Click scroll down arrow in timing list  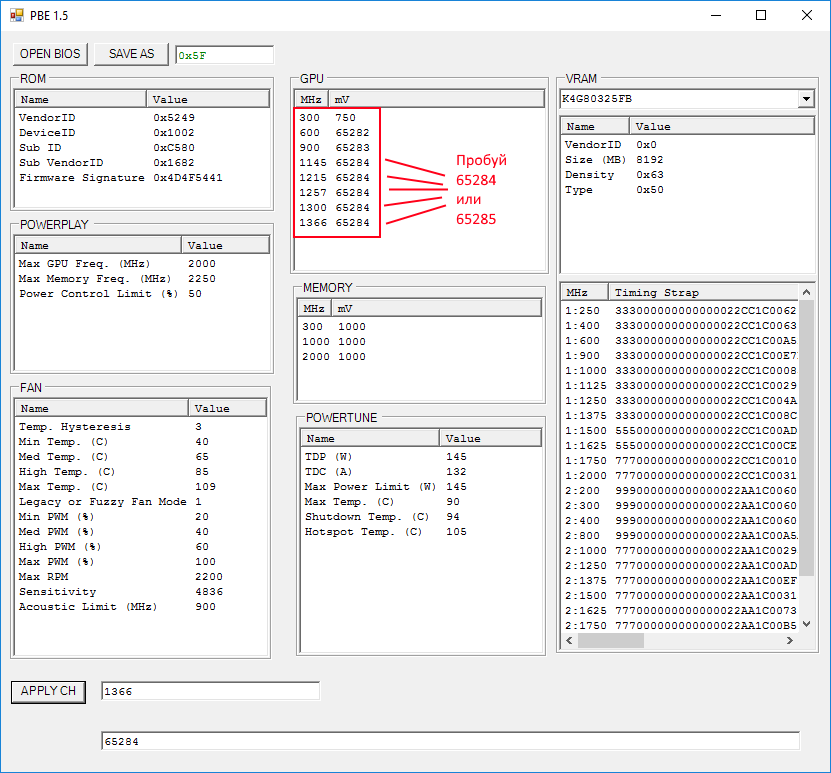(806, 624)
